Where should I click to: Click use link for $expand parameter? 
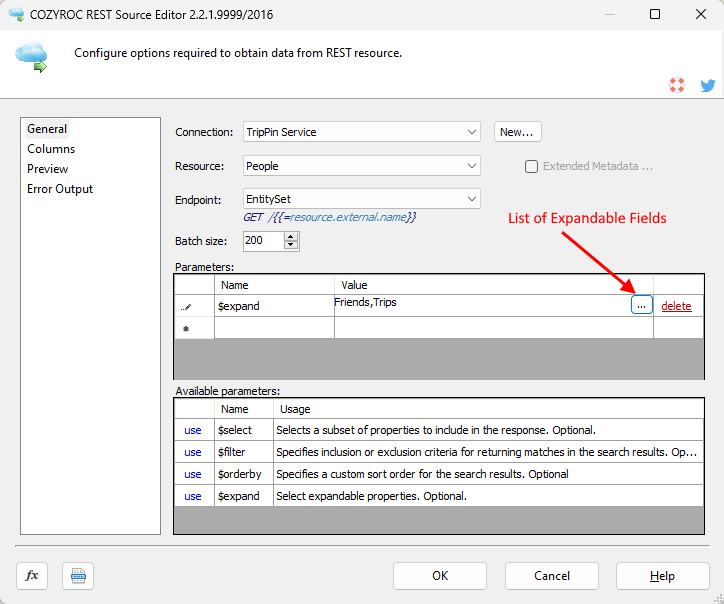pos(193,496)
